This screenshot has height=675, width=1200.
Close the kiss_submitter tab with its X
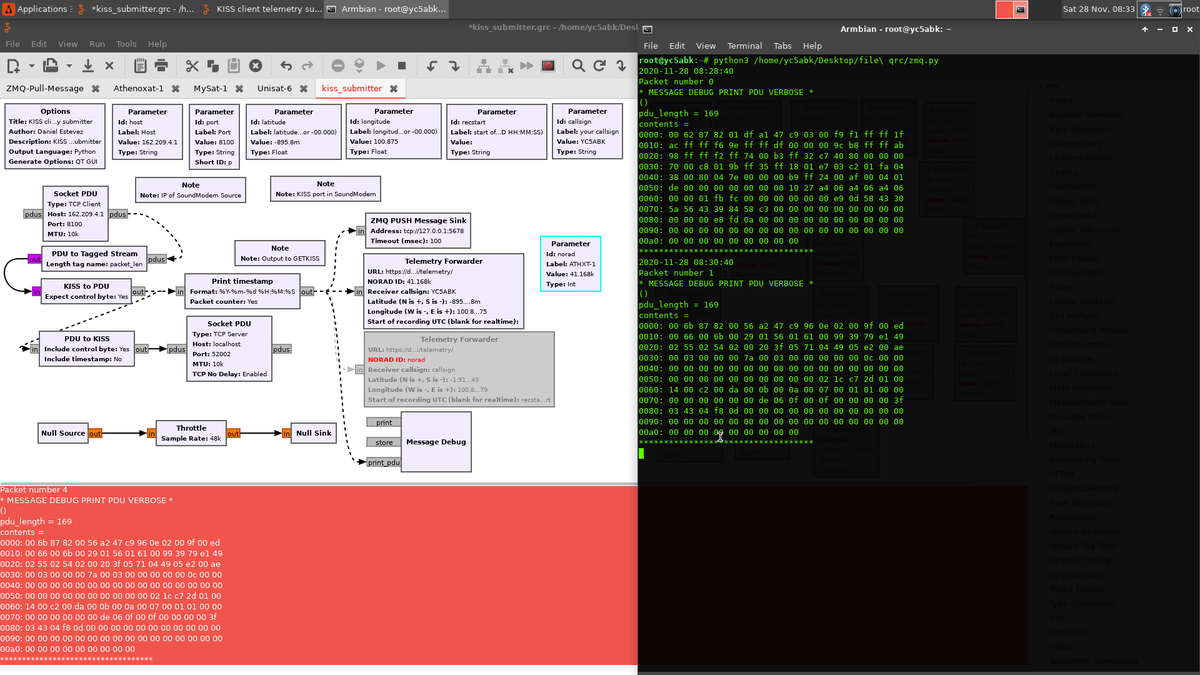[394, 88]
